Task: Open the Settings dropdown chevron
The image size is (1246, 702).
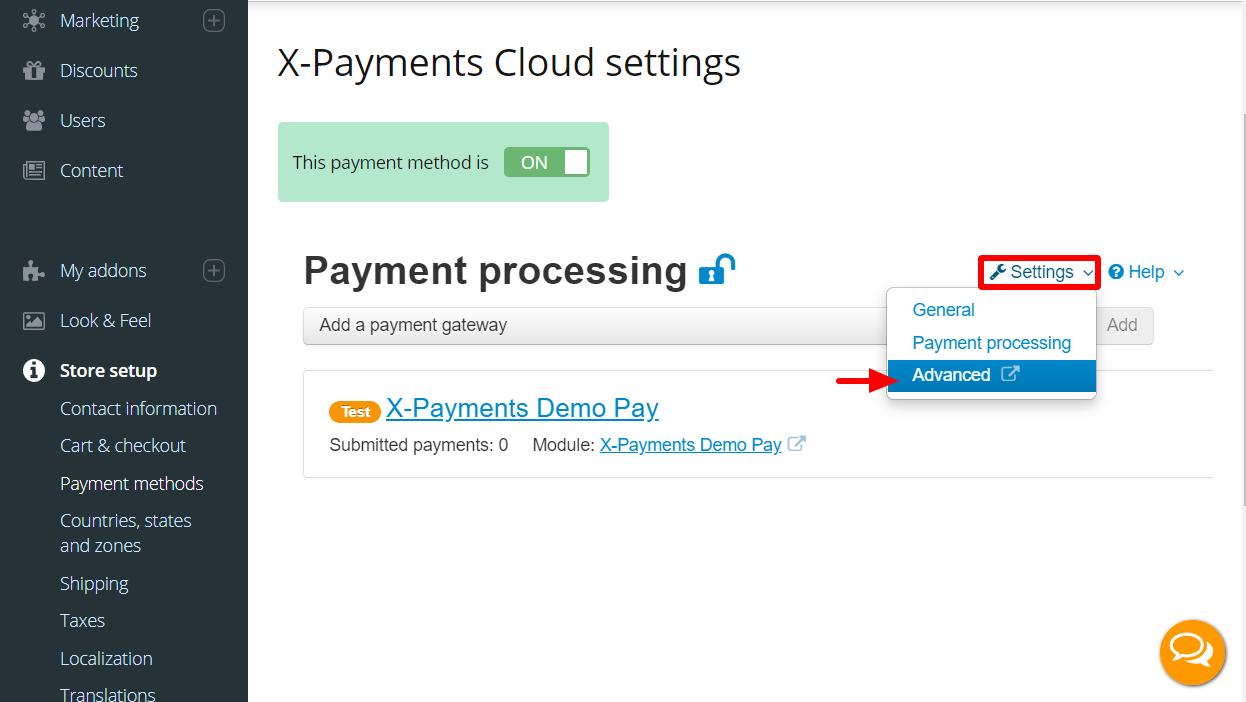Action: tap(1088, 273)
